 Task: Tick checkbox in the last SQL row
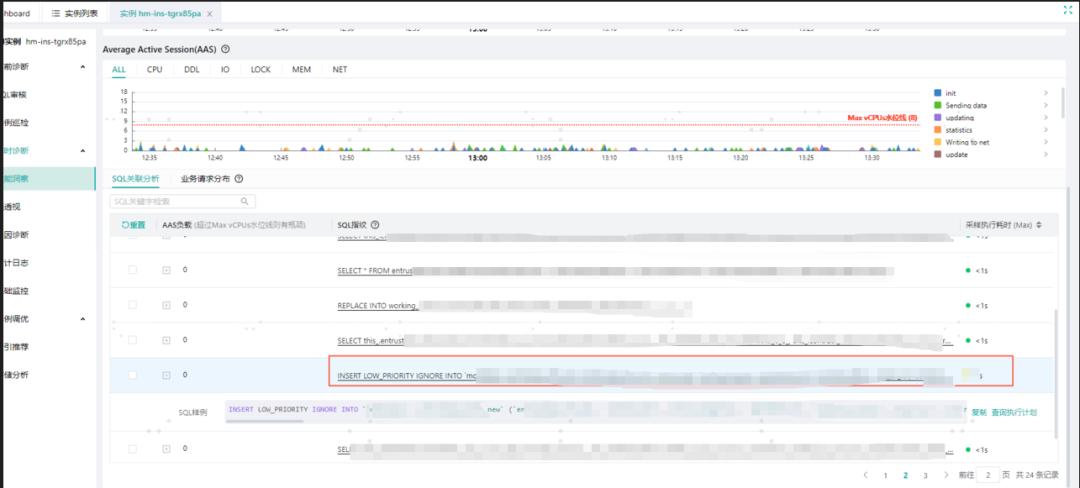pos(132,449)
